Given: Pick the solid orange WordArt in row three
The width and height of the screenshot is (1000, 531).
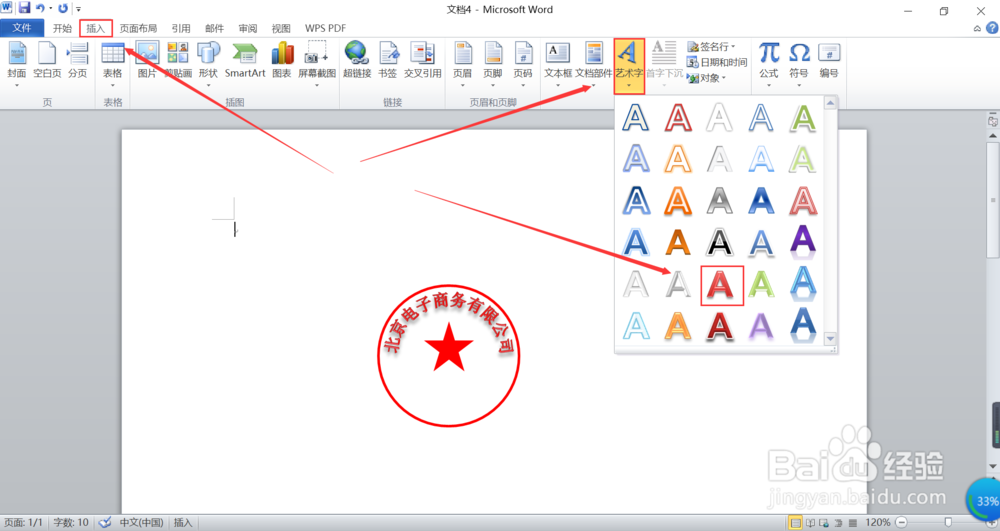Looking at the screenshot, I should (x=677, y=201).
